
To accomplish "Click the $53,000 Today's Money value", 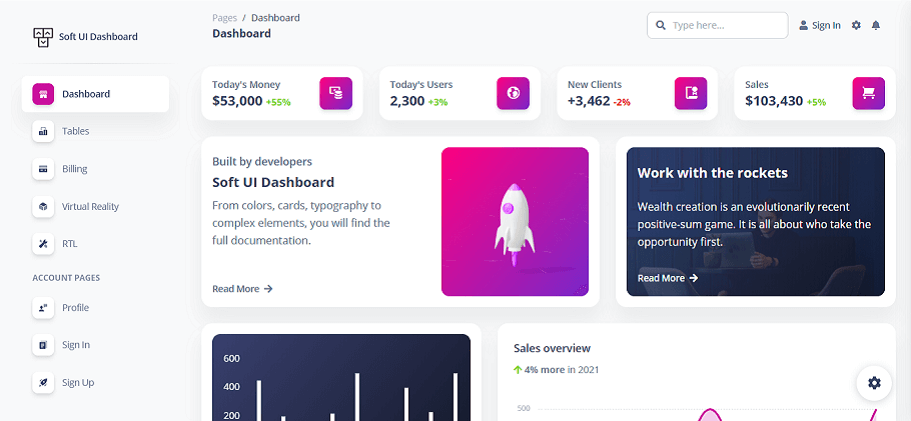I will click(x=237, y=101).
